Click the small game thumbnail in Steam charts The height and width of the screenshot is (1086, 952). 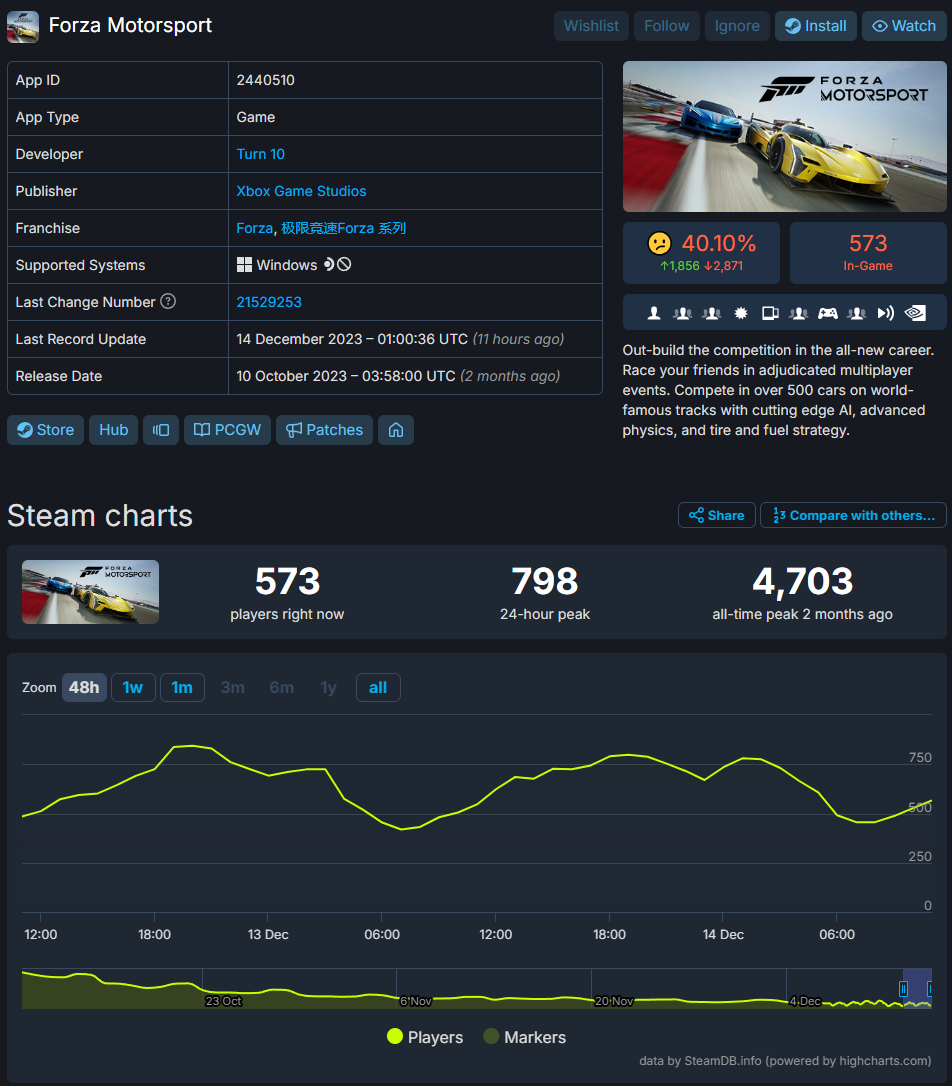pos(91,592)
